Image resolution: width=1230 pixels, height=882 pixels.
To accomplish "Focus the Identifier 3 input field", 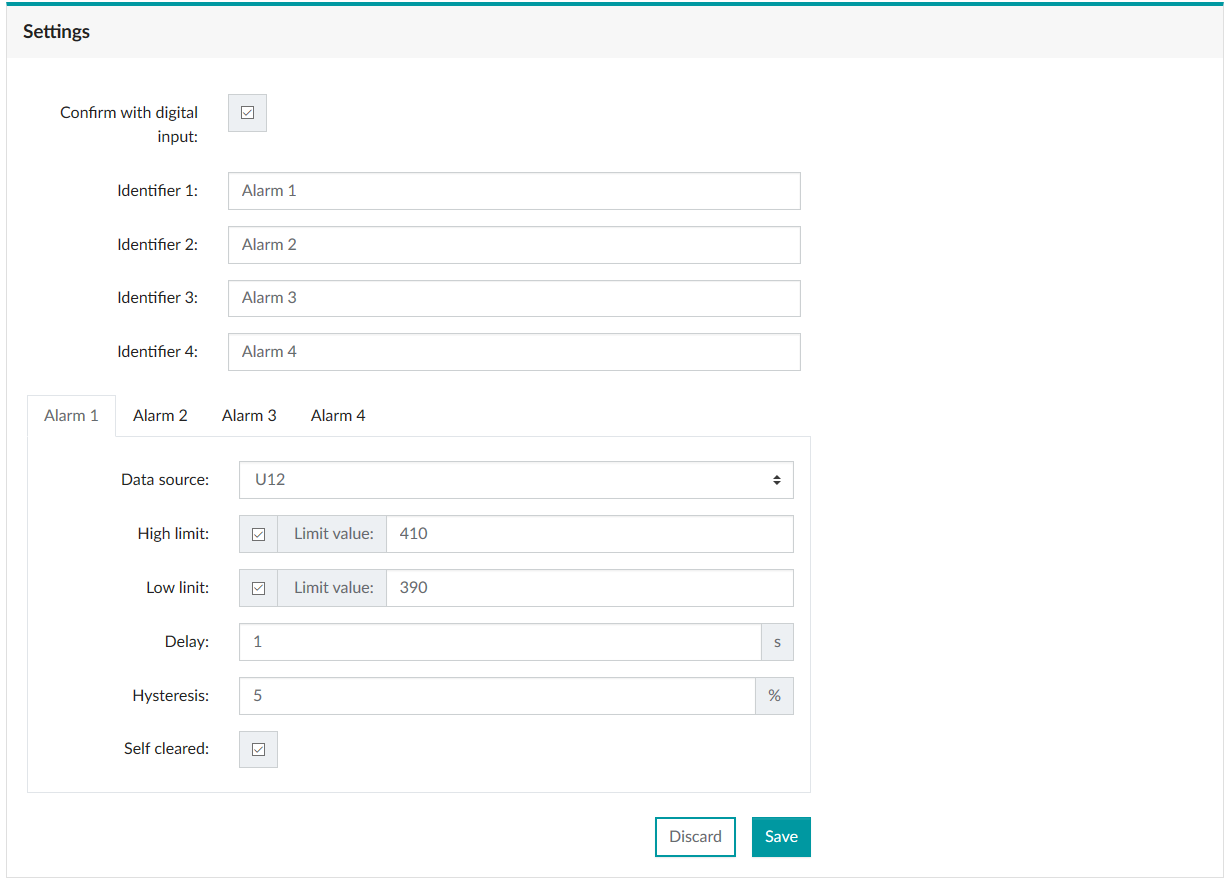I will [x=514, y=298].
